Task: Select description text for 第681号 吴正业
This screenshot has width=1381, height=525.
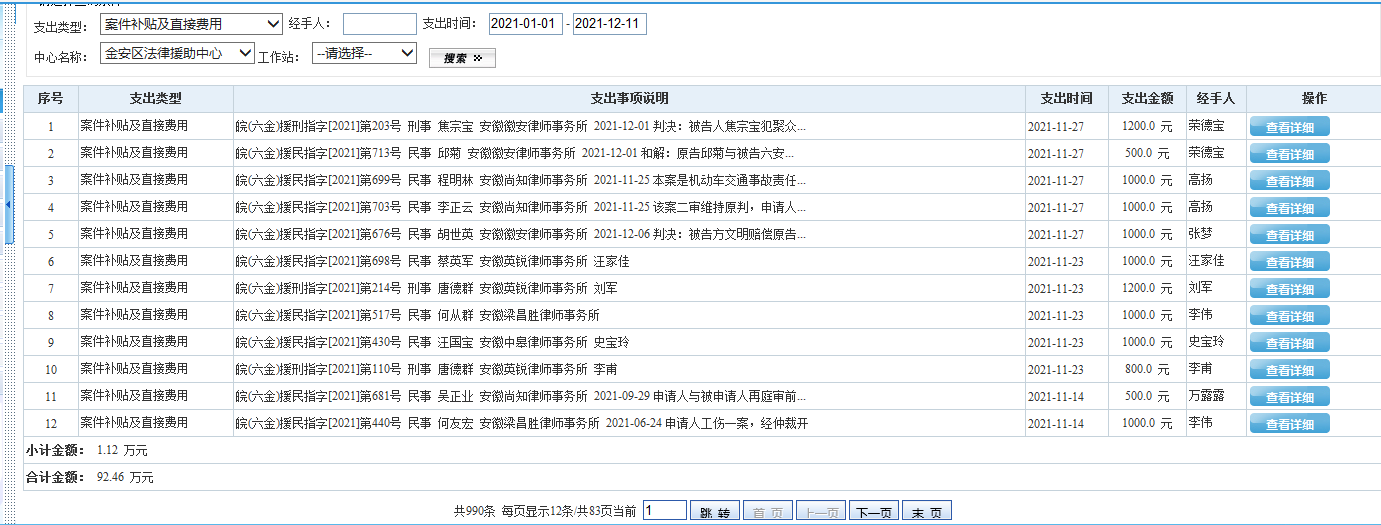Action: point(520,397)
